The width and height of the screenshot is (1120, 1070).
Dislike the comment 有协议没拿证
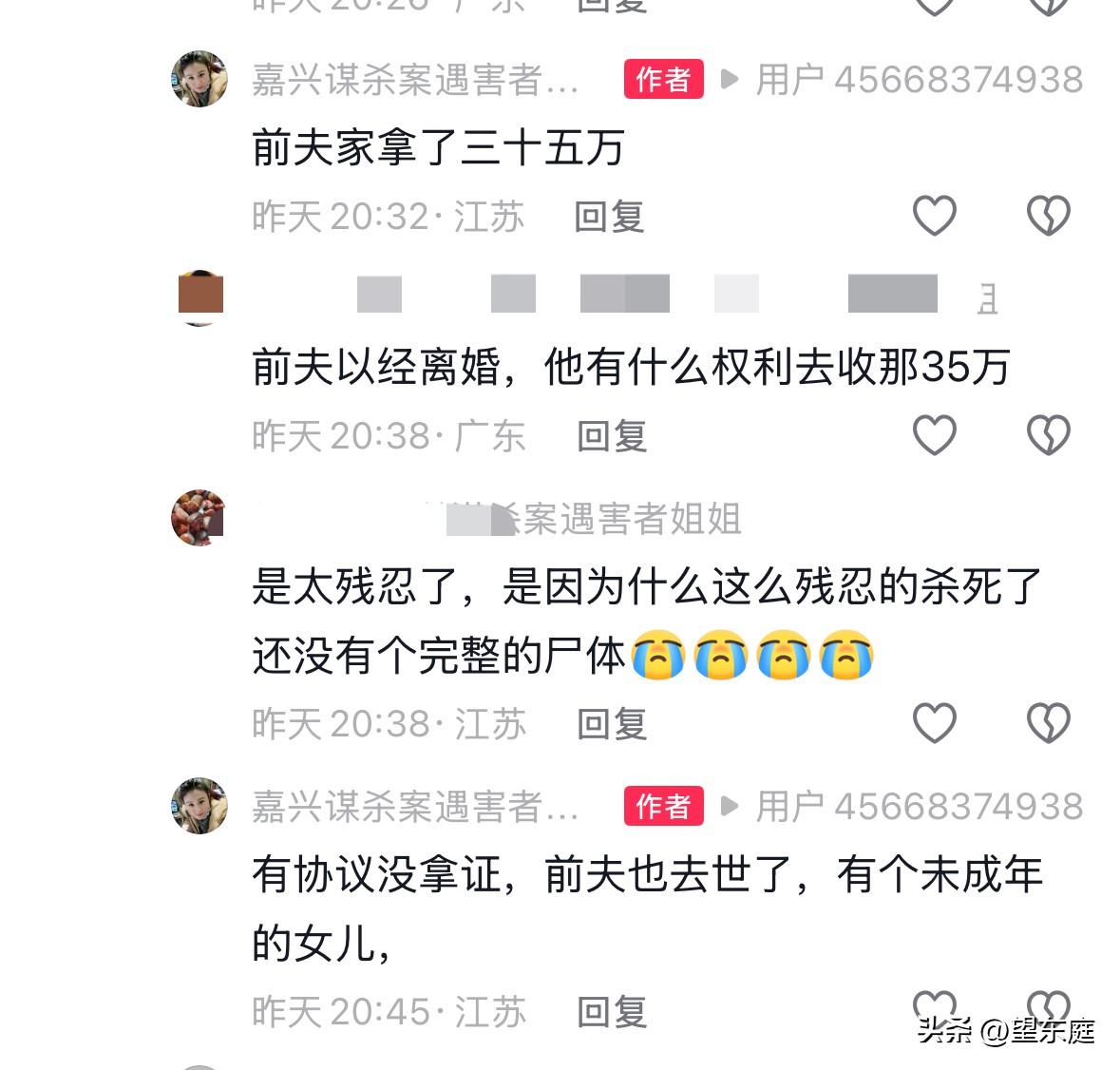coord(1049,1009)
